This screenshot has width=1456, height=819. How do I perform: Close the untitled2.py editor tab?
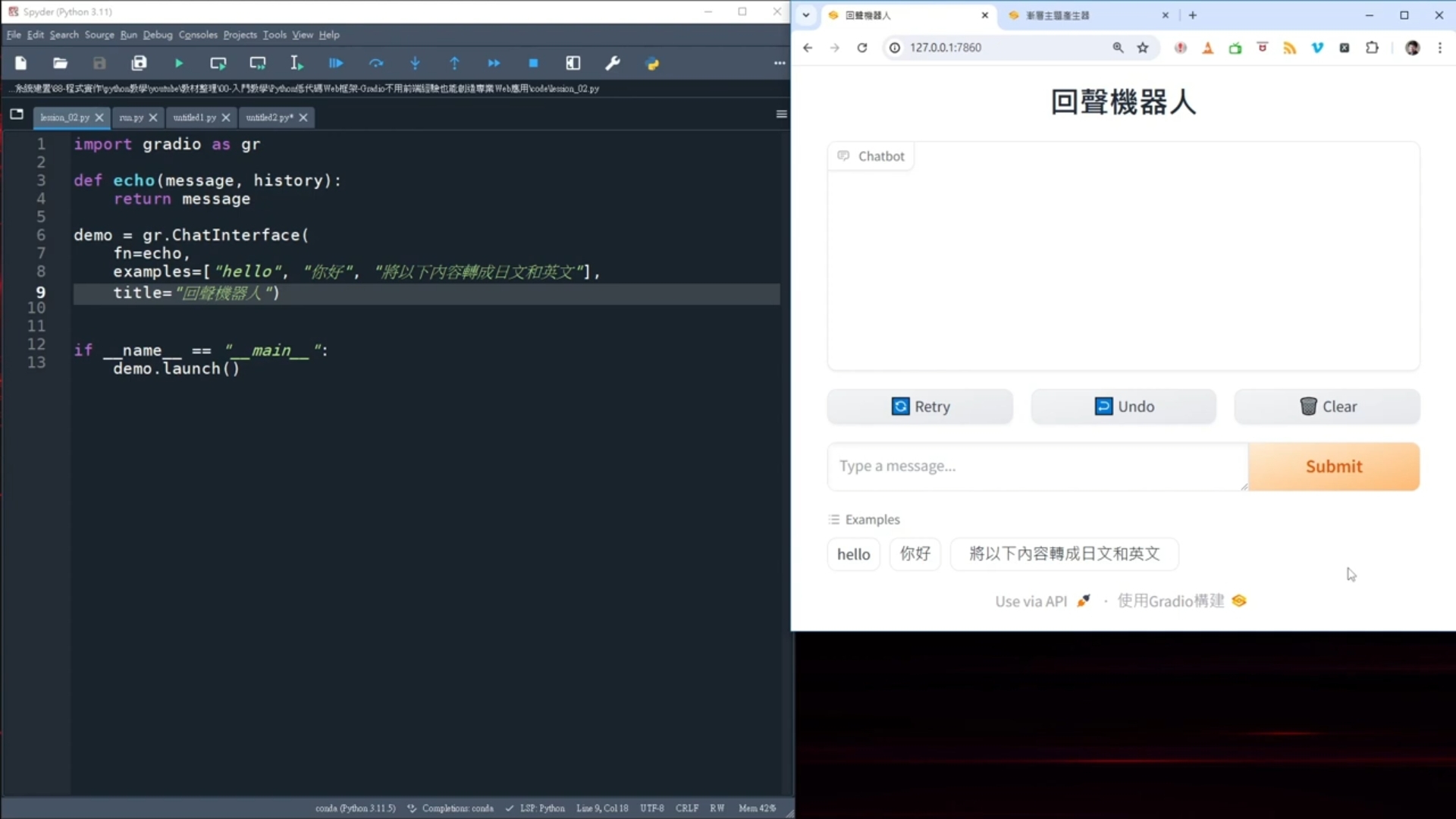pyautogui.click(x=303, y=118)
